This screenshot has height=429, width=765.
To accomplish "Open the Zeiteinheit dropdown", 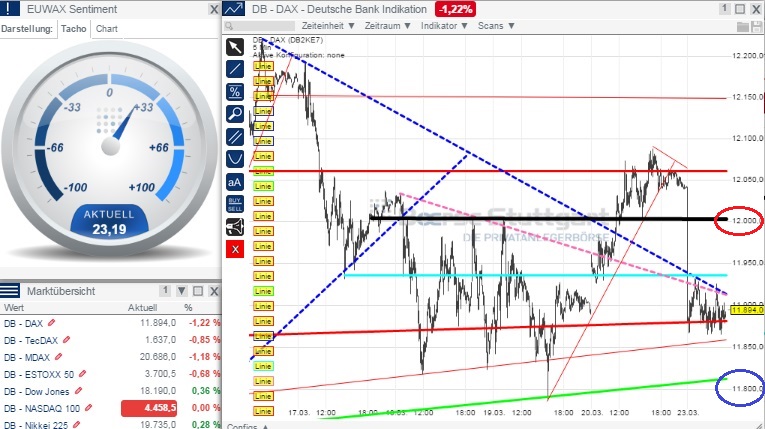I will pyautogui.click(x=328, y=25).
